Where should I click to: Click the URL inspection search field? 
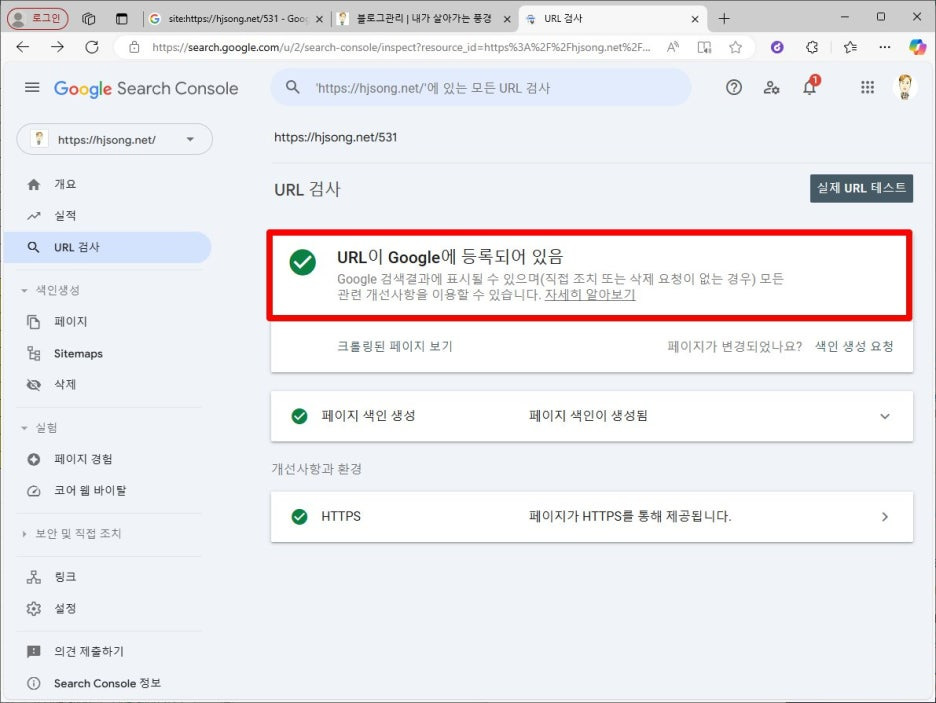point(481,88)
